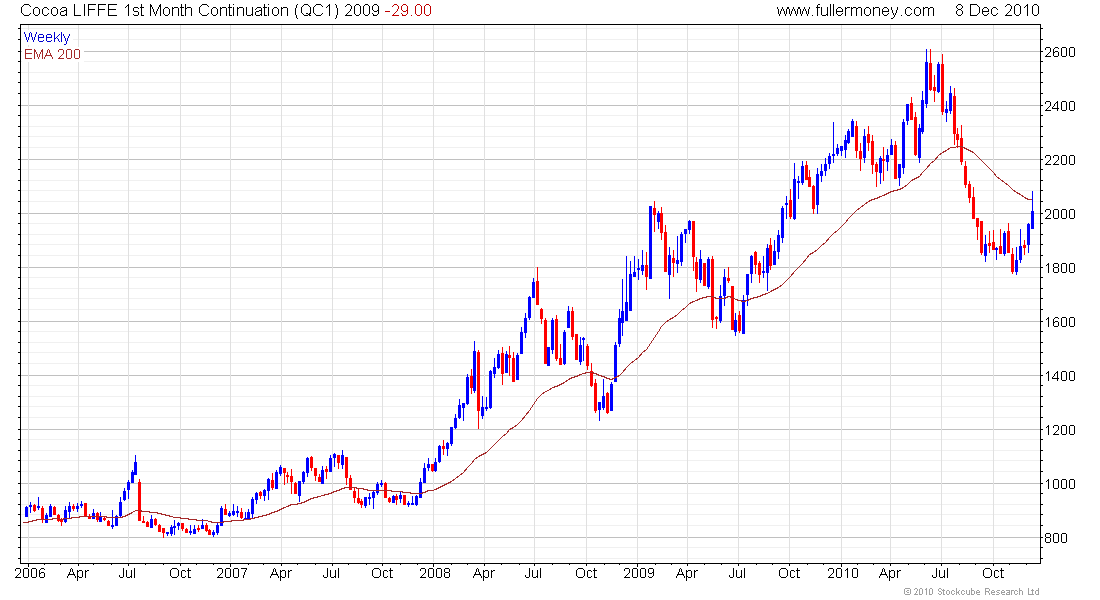Click the '2009' year label on time axis
The width and height of the screenshot is (1100, 600).
(639, 573)
